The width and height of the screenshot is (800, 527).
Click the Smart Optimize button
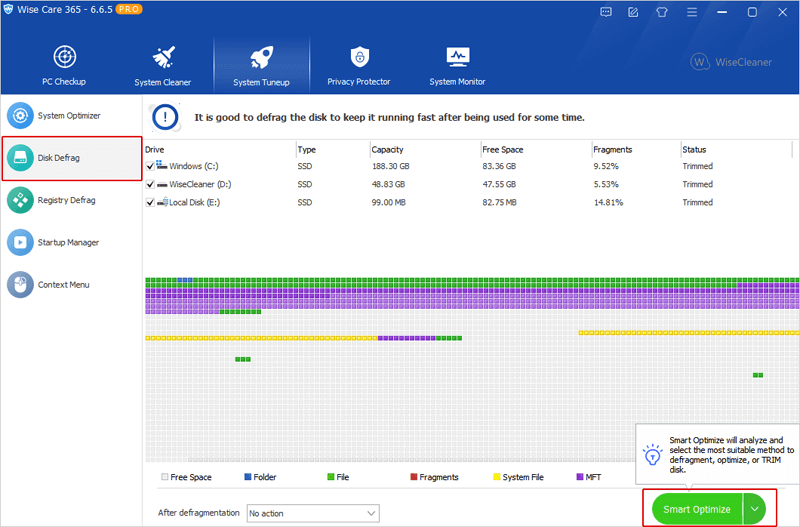pyautogui.click(x=697, y=509)
